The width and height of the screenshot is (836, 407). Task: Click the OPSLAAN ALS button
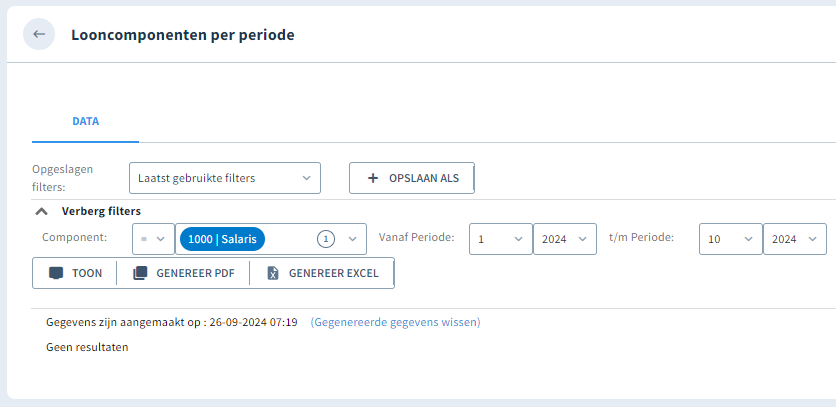tap(412, 178)
